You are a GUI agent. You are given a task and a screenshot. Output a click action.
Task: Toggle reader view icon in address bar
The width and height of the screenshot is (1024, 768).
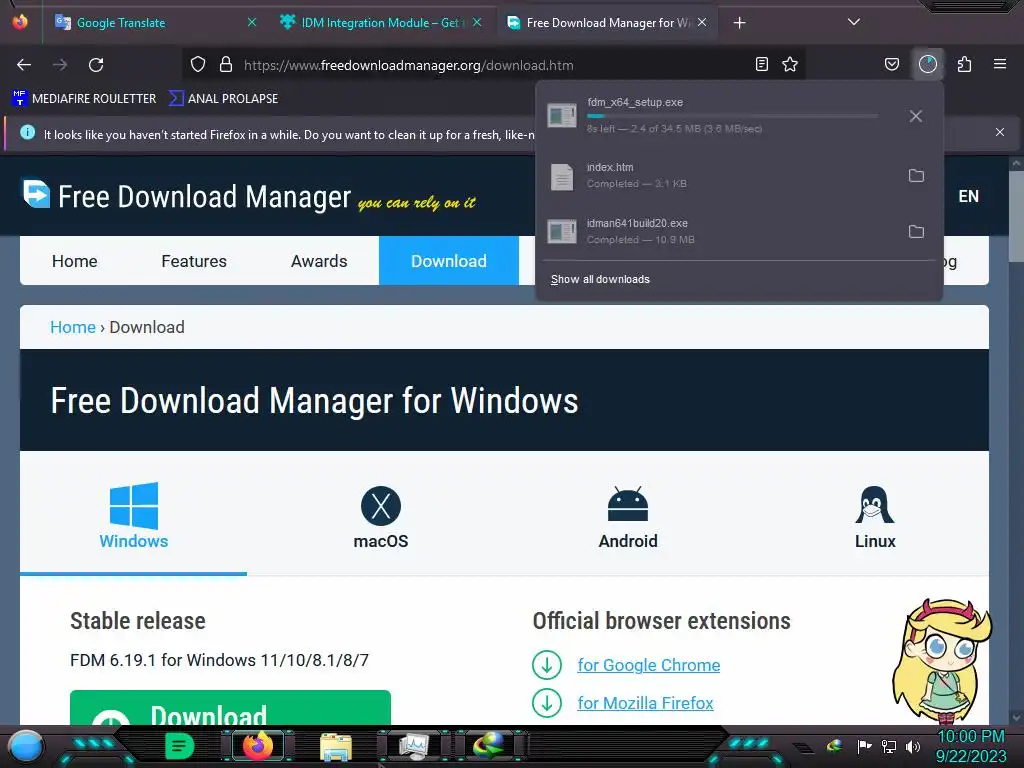pos(761,64)
